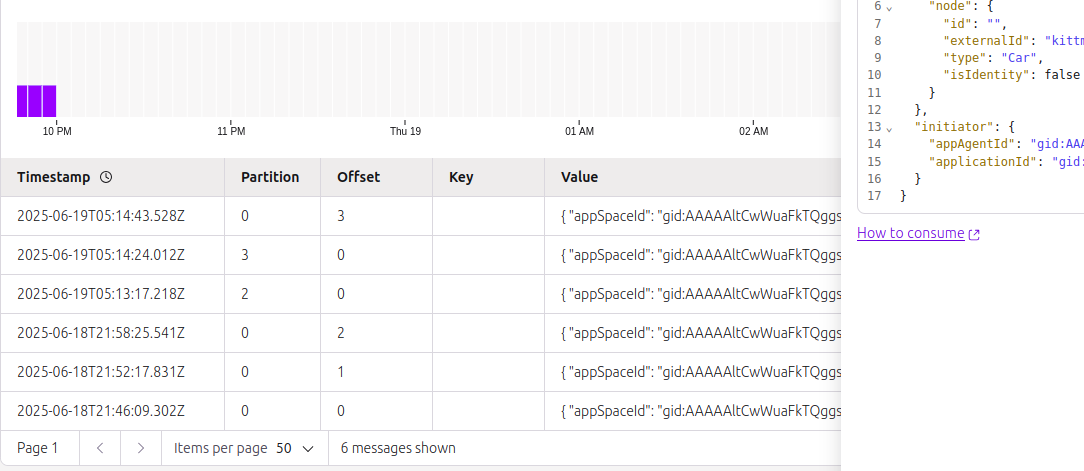1084x471 pixels.
Task: Sort by the Offset column header
Action: [358, 177]
